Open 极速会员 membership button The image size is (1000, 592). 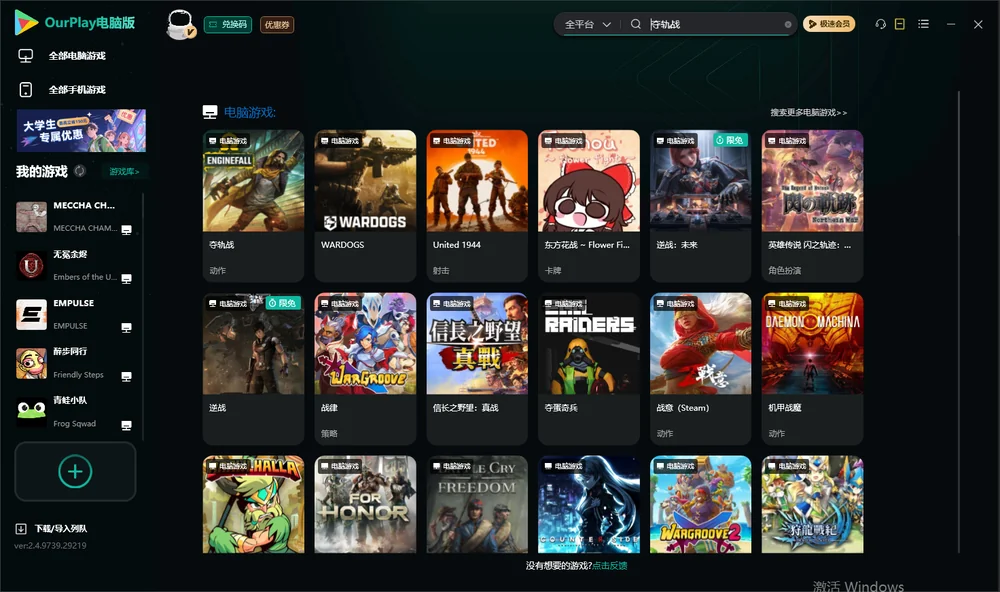[828, 24]
